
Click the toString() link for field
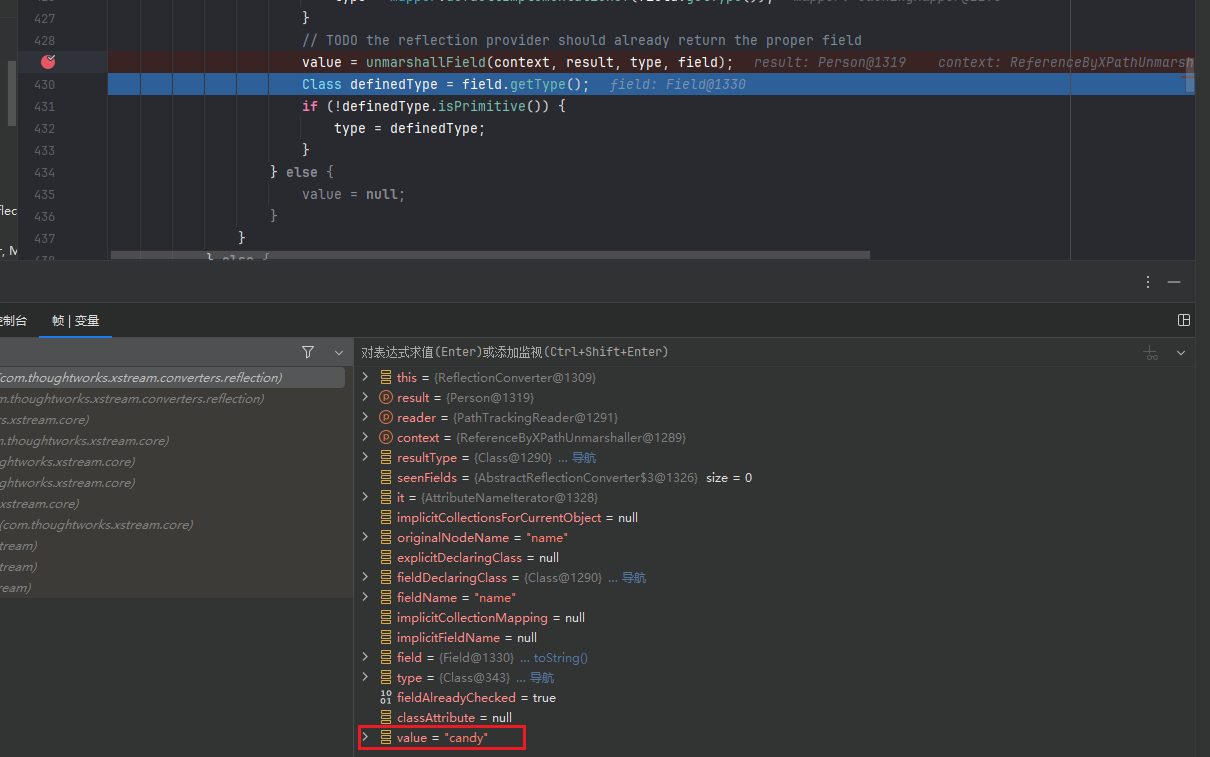pyautogui.click(x=560, y=658)
